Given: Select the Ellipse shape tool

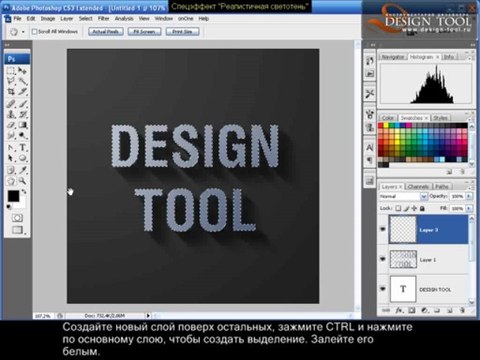Looking at the screenshot, I should [22, 158].
